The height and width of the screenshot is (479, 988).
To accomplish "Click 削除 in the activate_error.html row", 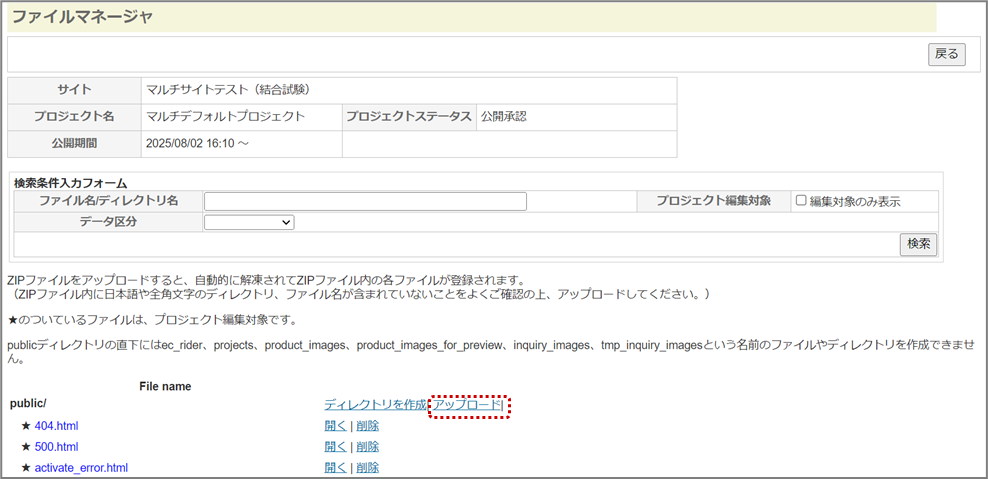I will pos(367,468).
